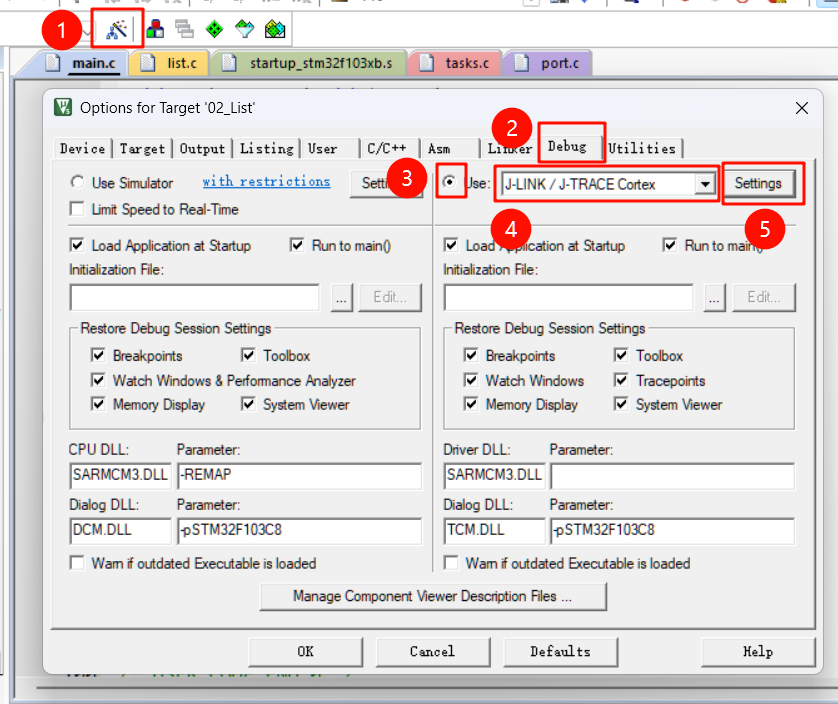Toggle simulator Toolbox checkbox

[248, 355]
